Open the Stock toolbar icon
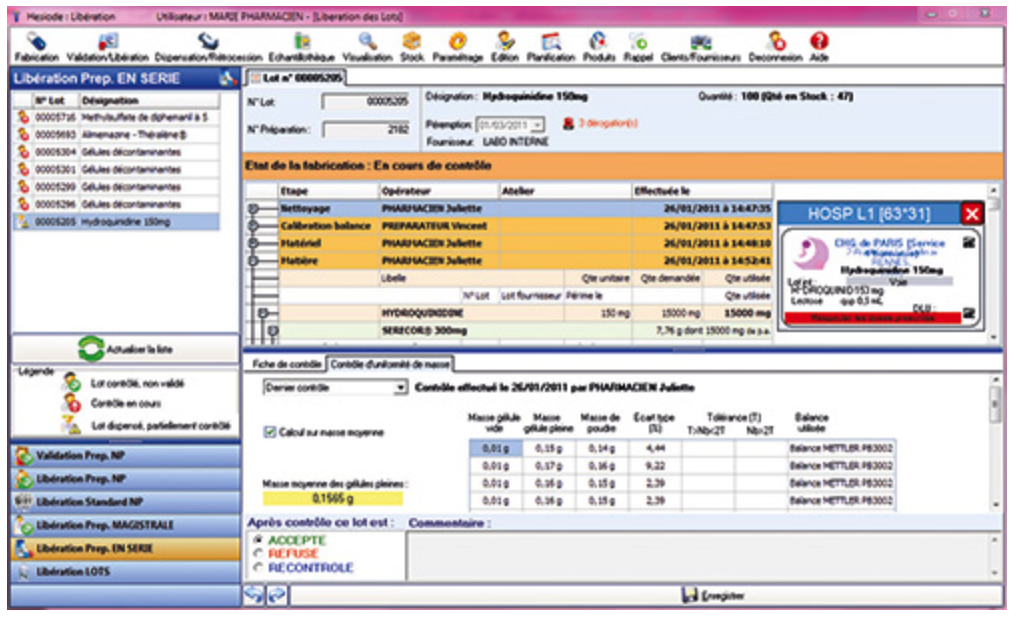 (411, 45)
